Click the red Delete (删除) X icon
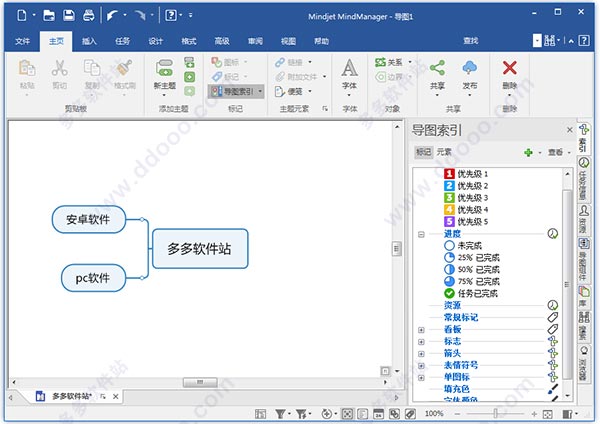Viewport: 600px width, 424px height. [509, 68]
